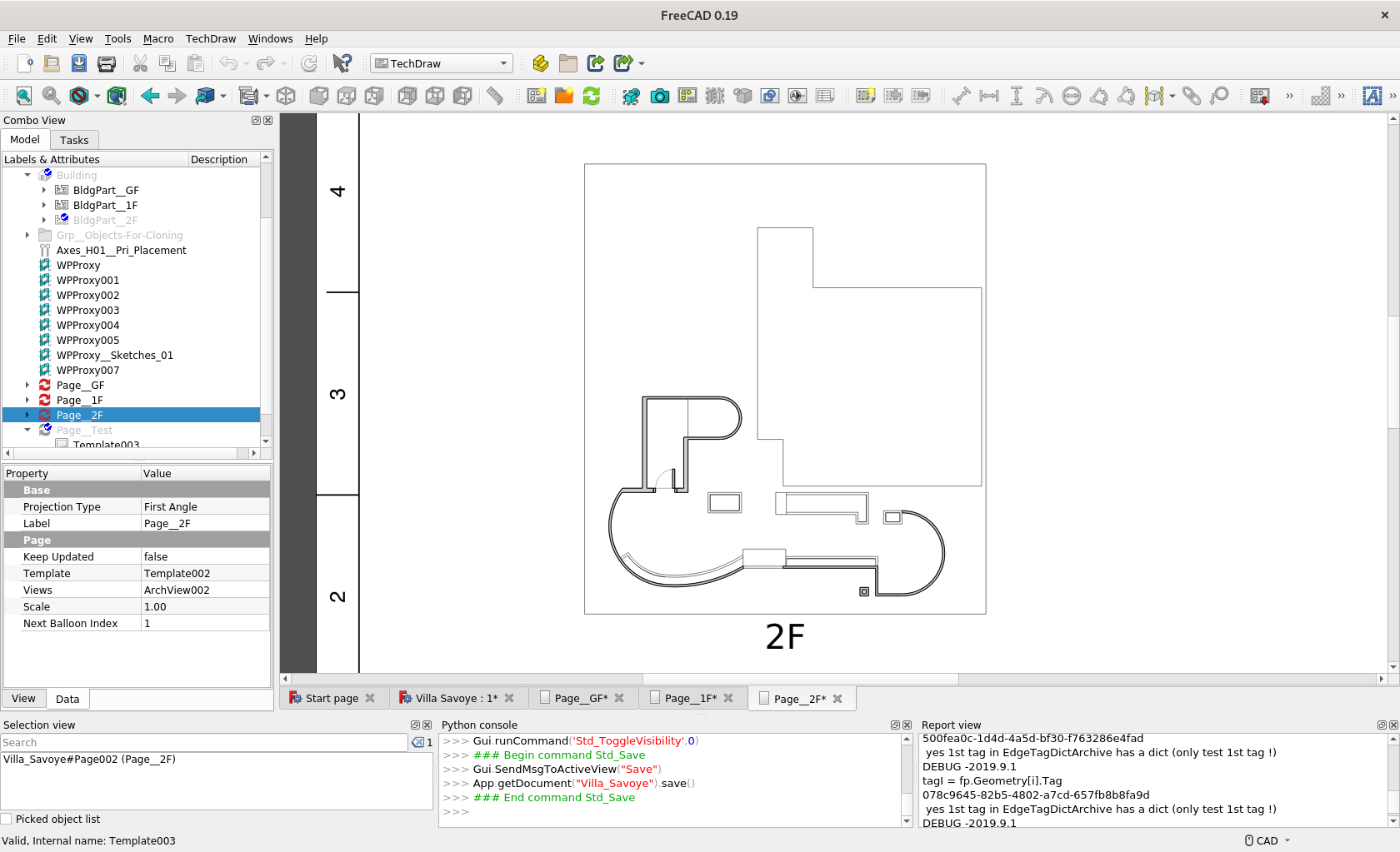Toggle the Picked object list checkbox
The image size is (1400, 852).
pos(7,820)
